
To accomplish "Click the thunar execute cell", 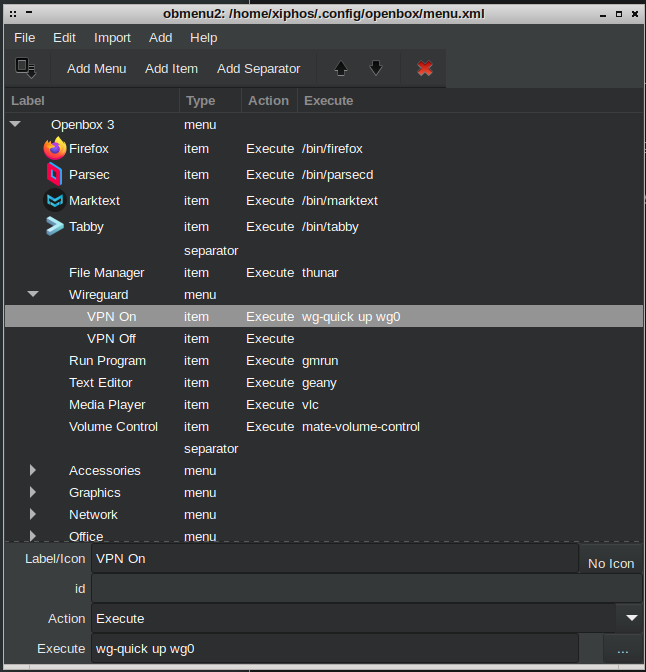I will click(x=320, y=272).
